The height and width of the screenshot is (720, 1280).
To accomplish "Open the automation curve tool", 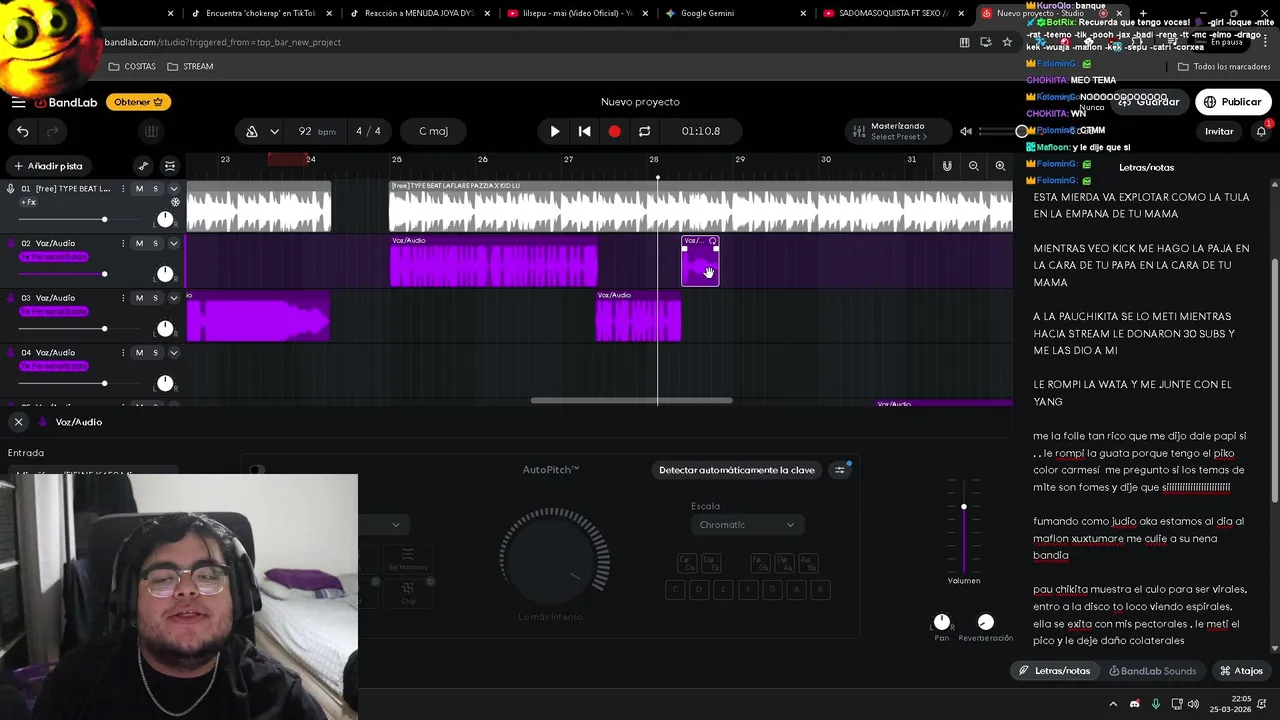I will tap(143, 166).
